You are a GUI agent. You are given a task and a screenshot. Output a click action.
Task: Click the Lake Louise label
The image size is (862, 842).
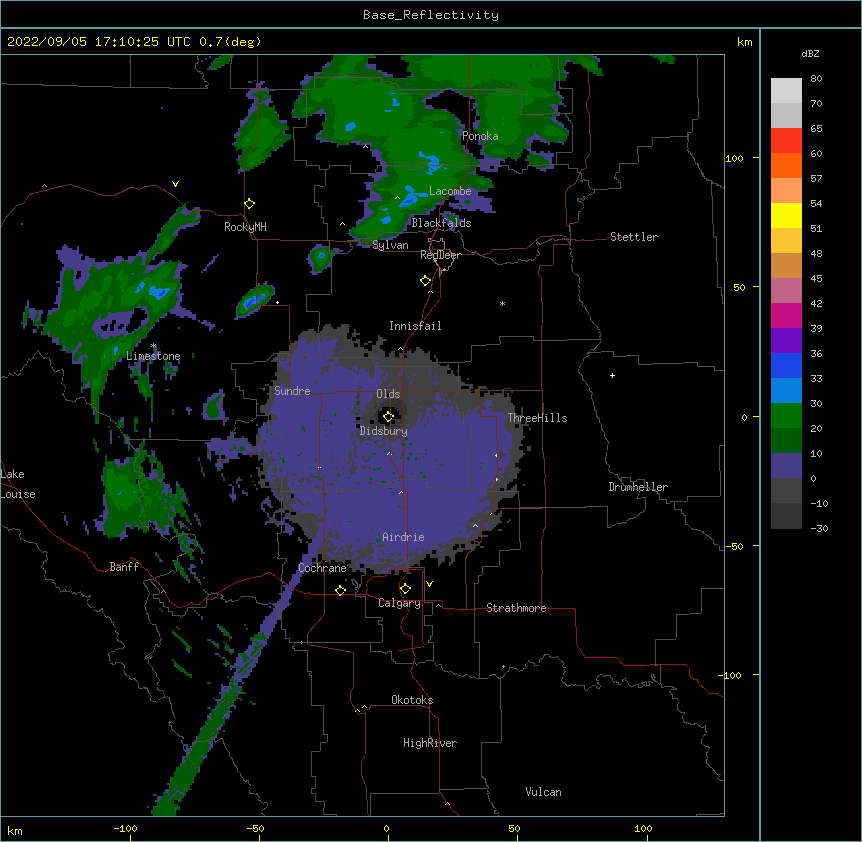[18, 484]
